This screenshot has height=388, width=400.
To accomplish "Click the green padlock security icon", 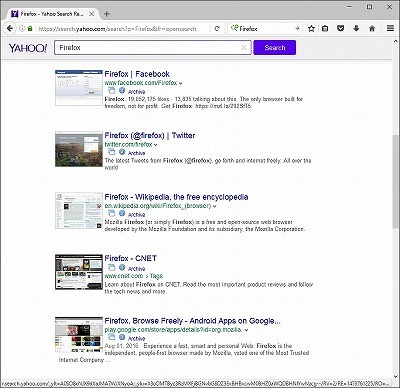I will [30, 29].
